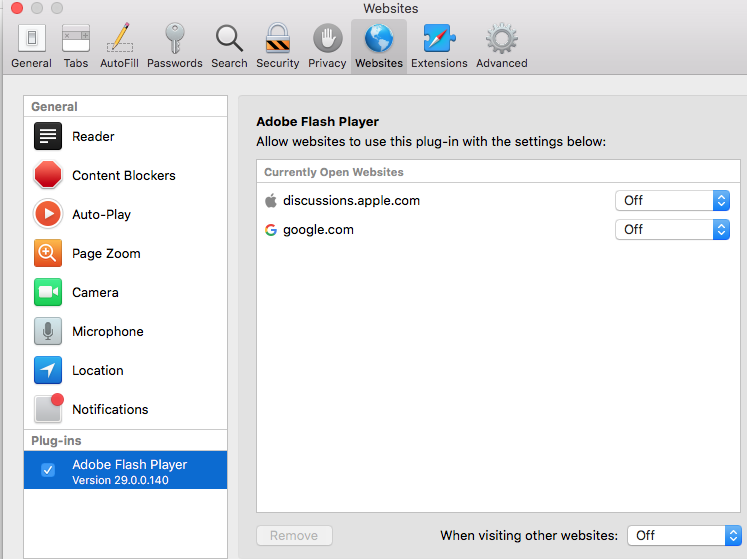Viewport: 747px width, 559px height.
Task: Click the Remove button
Action: click(x=294, y=536)
